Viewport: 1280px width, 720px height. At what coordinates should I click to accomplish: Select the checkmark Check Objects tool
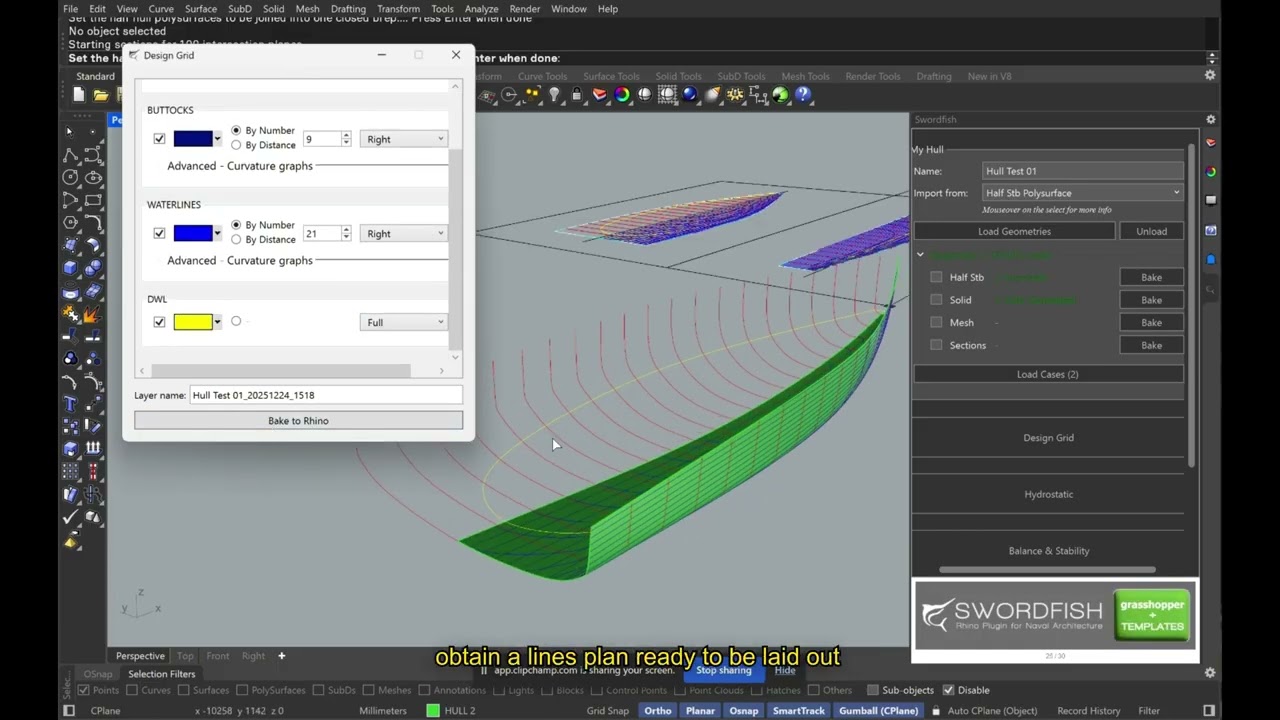click(70, 517)
